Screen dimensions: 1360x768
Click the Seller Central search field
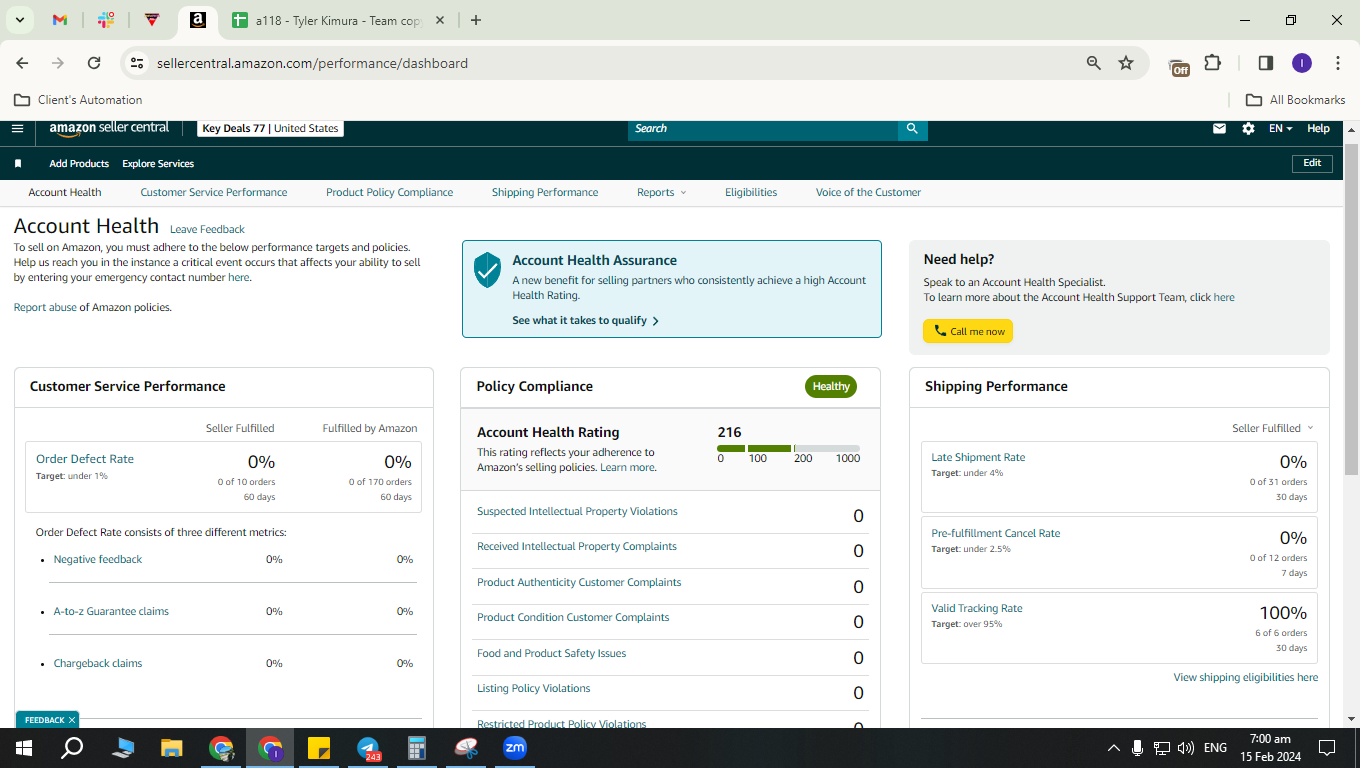tap(763, 128)
